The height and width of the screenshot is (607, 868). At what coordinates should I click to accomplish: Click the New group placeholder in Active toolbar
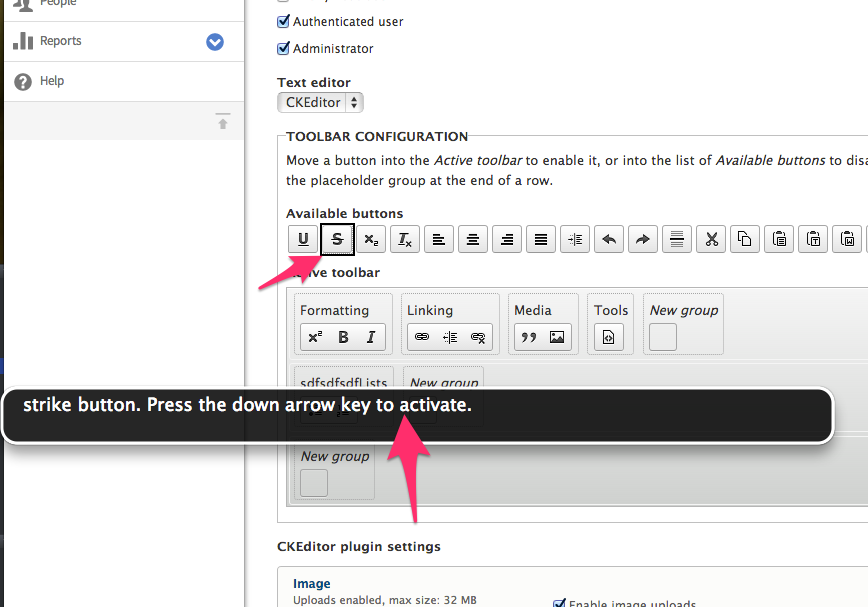coord(662,338)
